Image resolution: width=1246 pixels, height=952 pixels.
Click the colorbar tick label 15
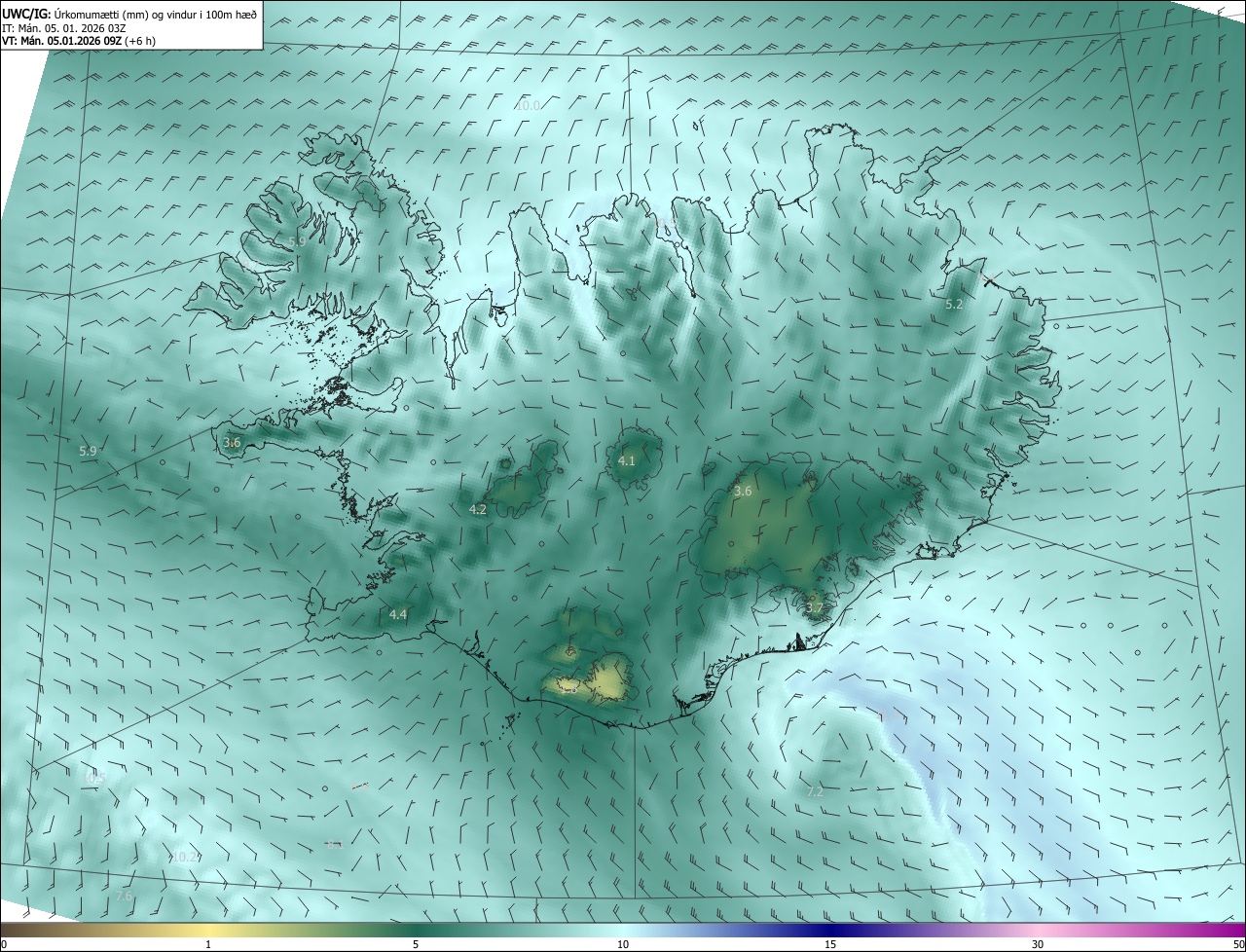830,944
